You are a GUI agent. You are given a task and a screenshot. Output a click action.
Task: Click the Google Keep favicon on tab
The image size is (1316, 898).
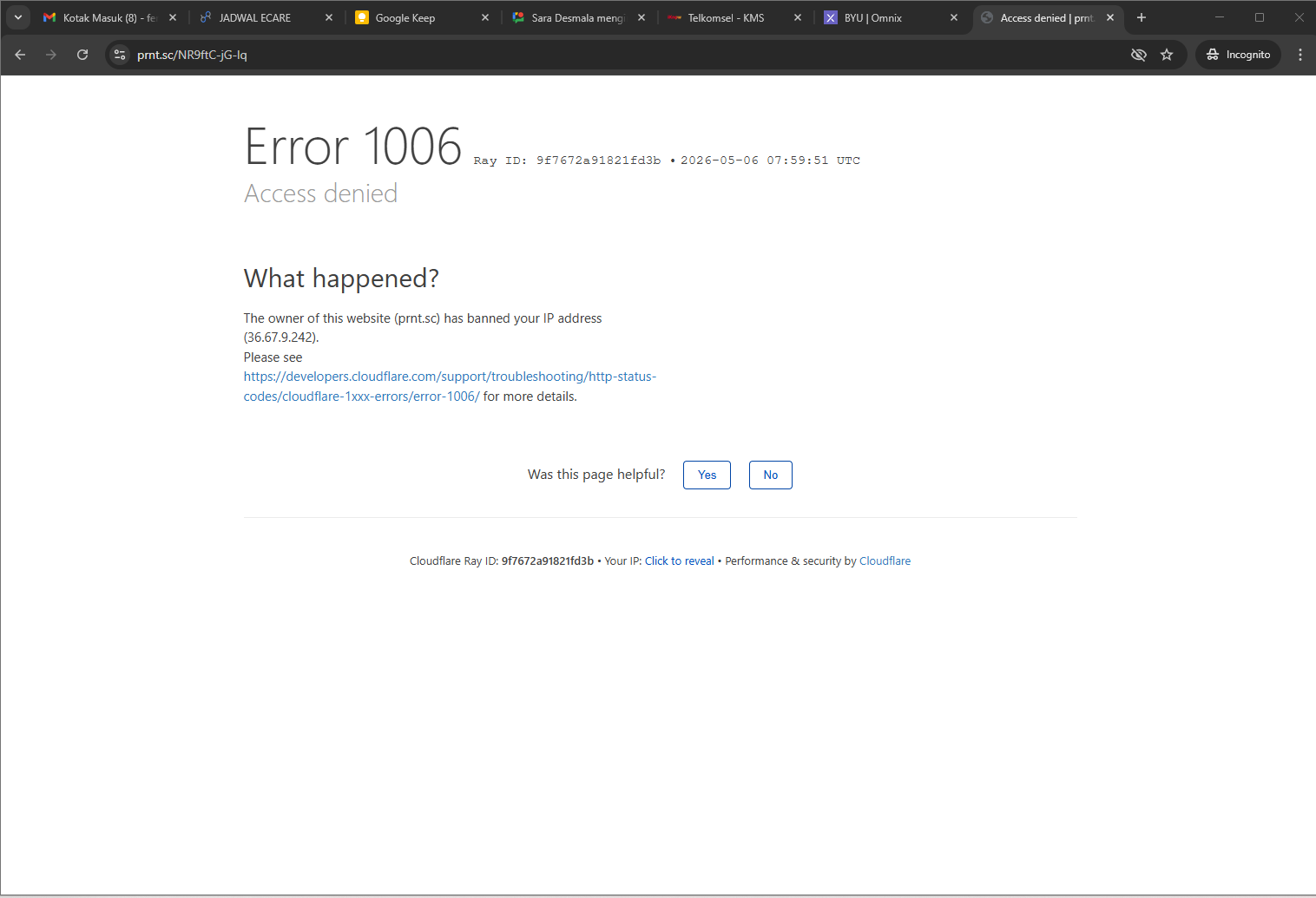point(362,17)
